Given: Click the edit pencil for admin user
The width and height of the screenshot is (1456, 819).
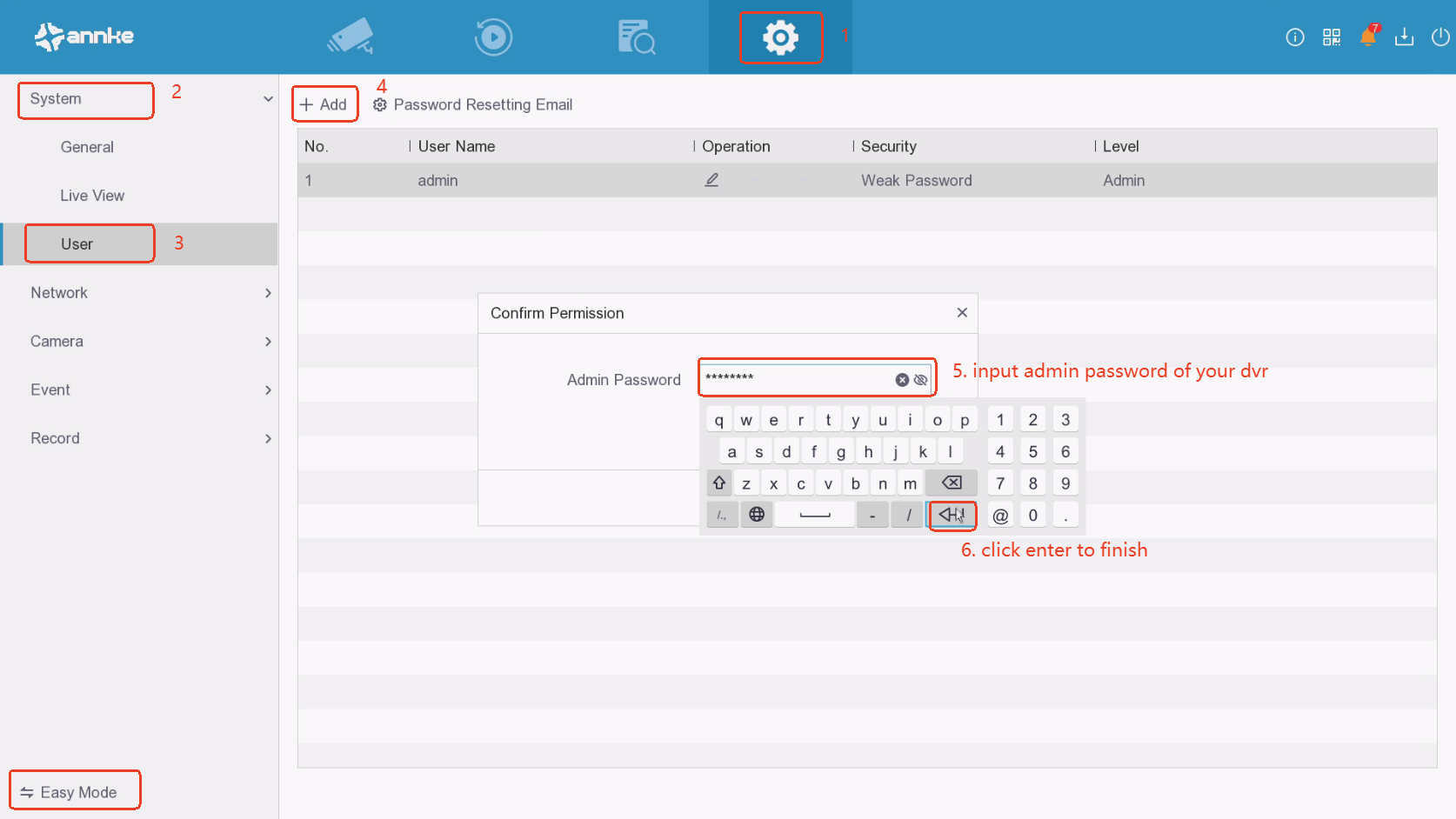Looking at the screenshot, I should (711, 180).
